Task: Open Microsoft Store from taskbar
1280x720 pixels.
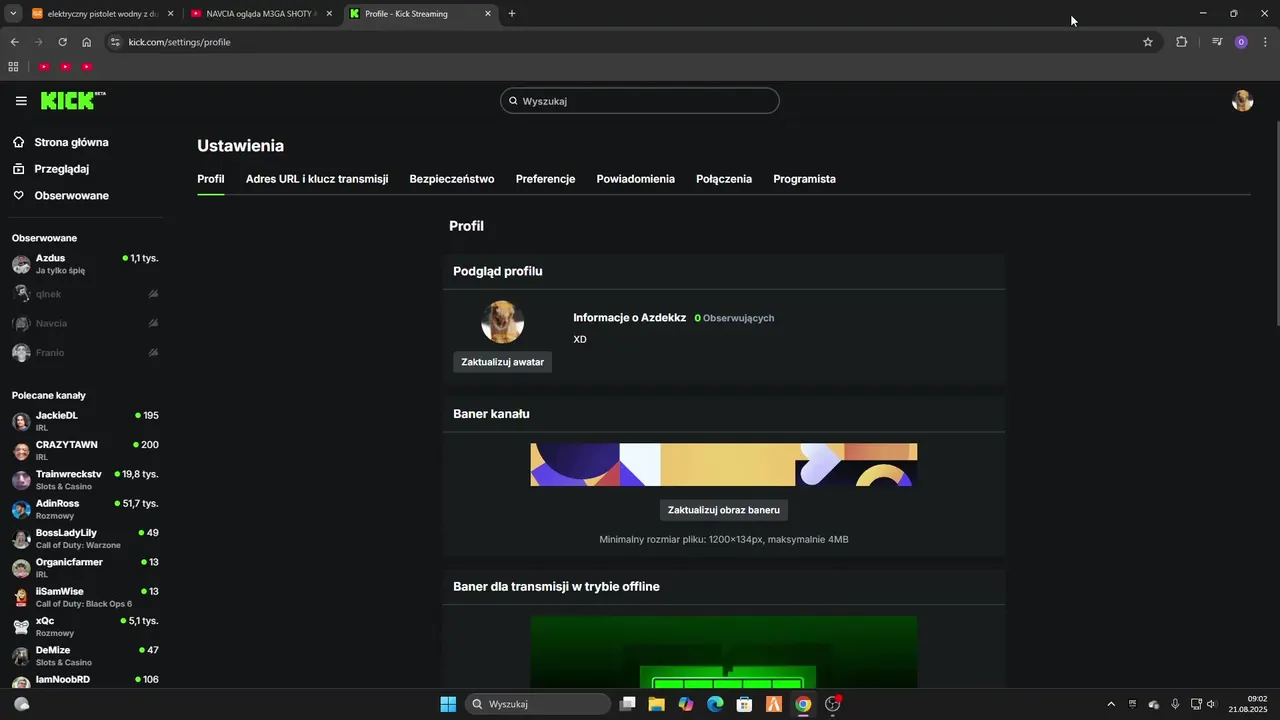Action: (x=744, y=704)
